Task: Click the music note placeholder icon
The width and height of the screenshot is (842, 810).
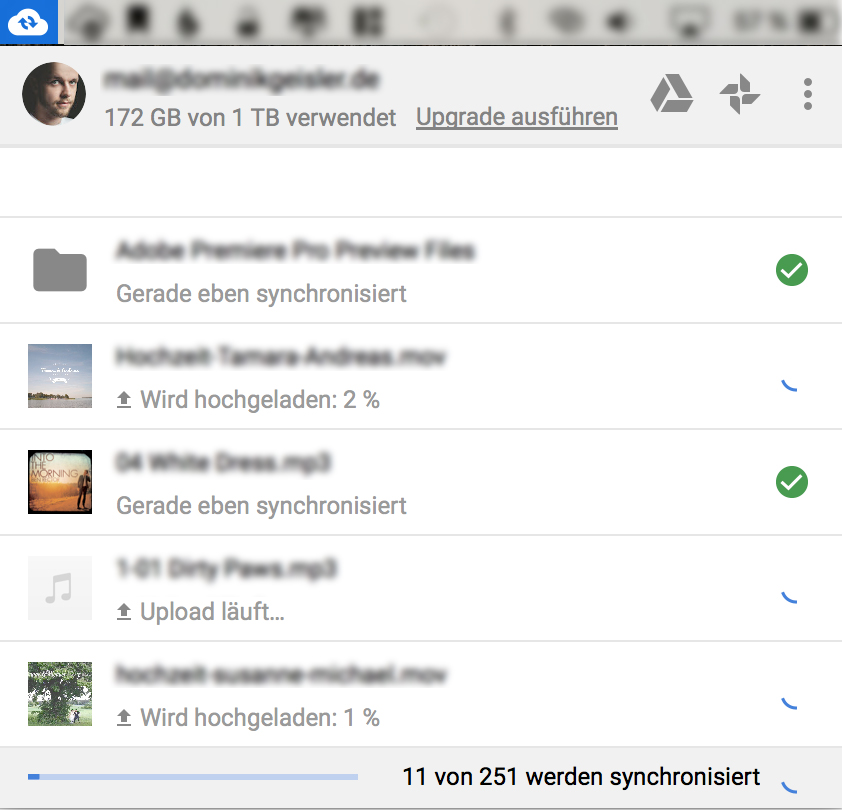Action: [60, 588]
